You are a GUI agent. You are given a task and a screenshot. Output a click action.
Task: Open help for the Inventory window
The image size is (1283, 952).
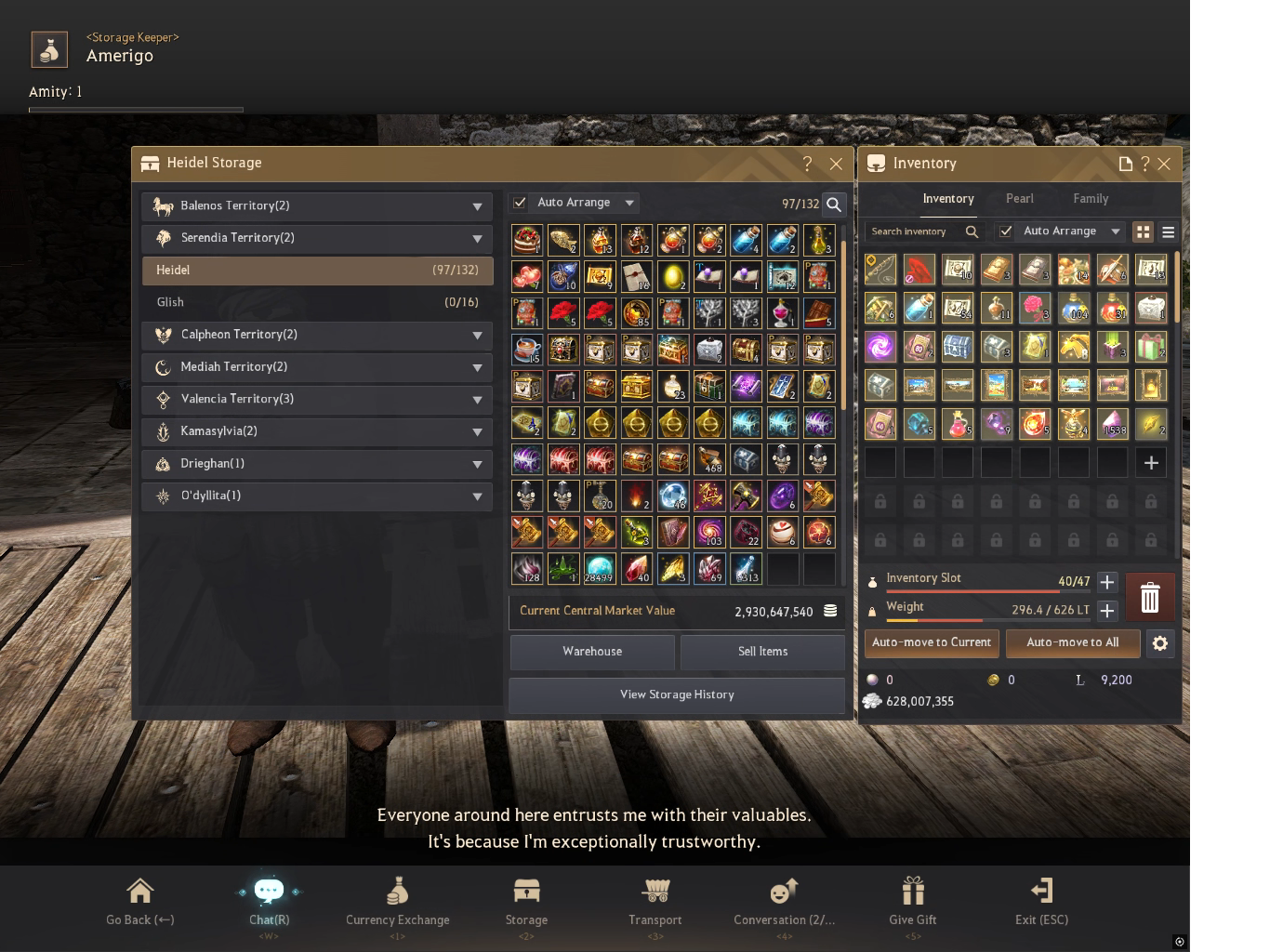point(1144,164)
